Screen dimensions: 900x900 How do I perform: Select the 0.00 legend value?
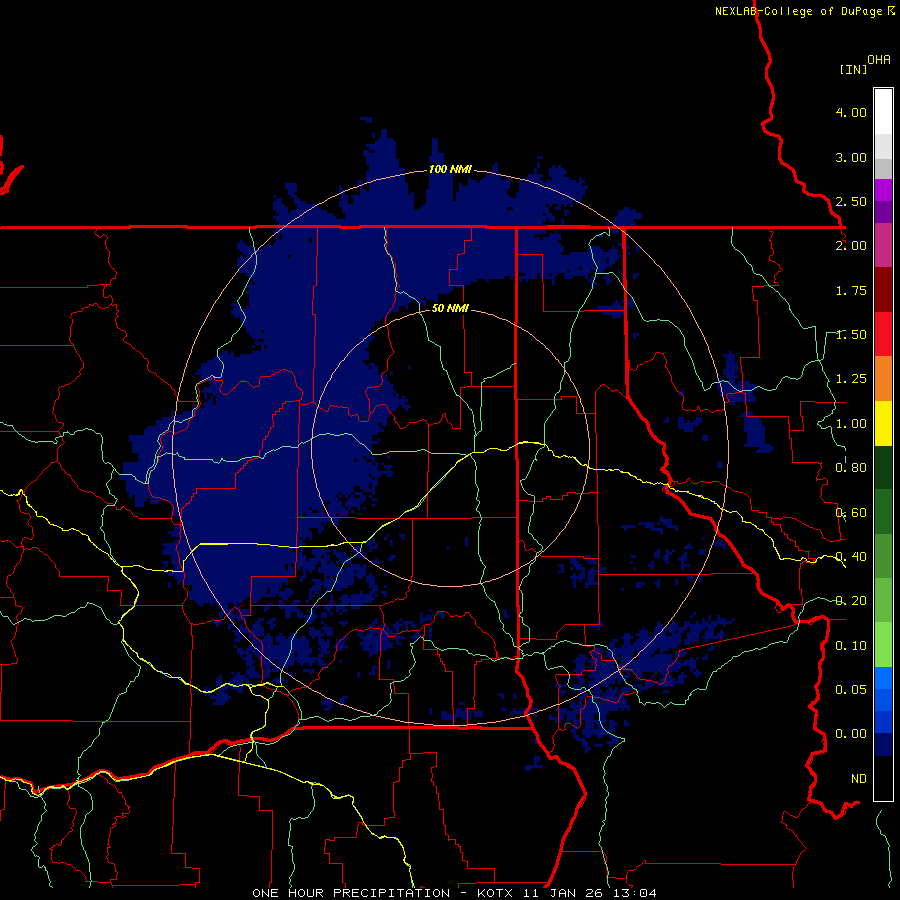point(851,734)
